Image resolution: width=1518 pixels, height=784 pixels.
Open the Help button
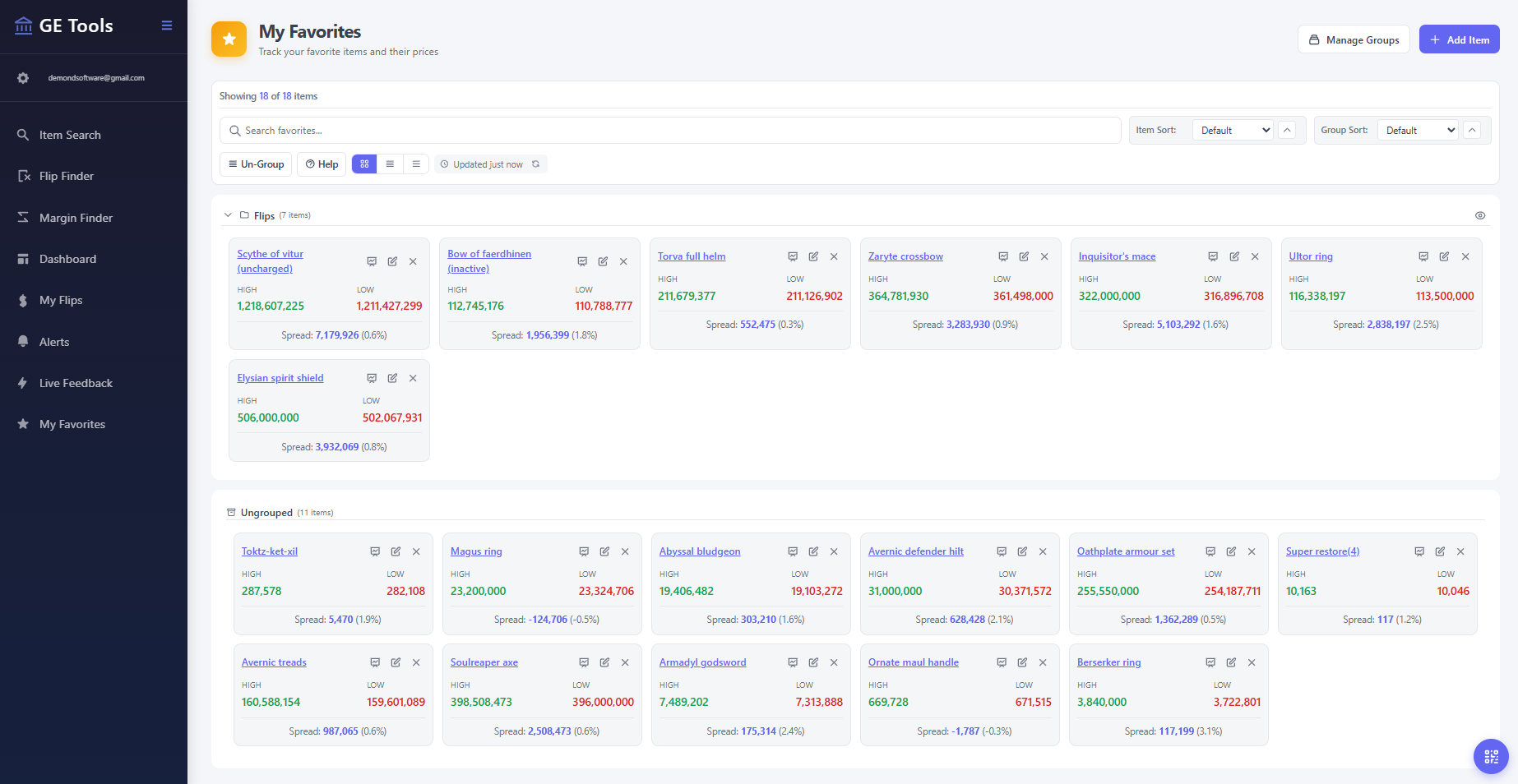pos(322,164)
